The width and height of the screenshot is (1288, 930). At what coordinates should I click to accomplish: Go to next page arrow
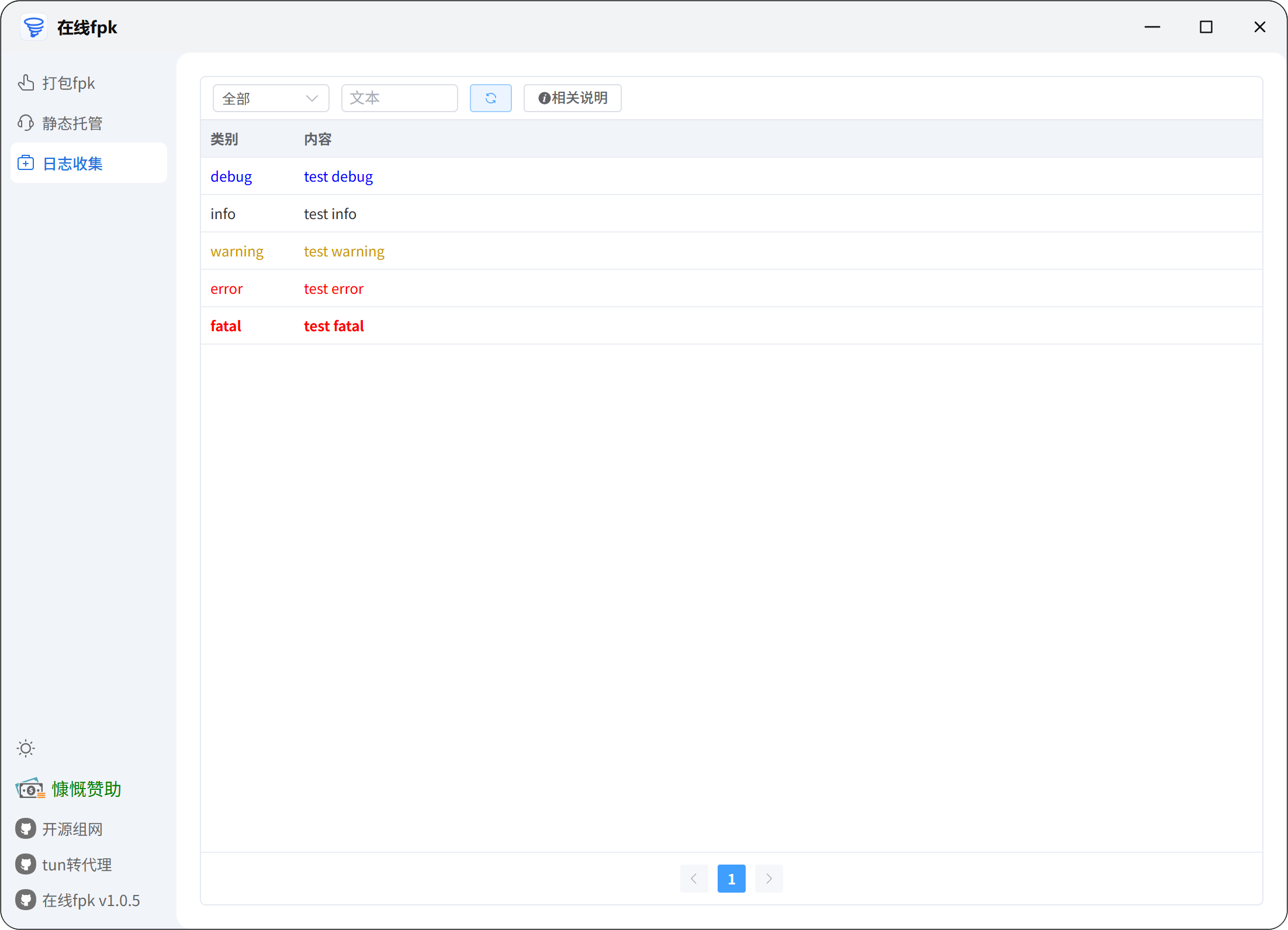[768, 879]
